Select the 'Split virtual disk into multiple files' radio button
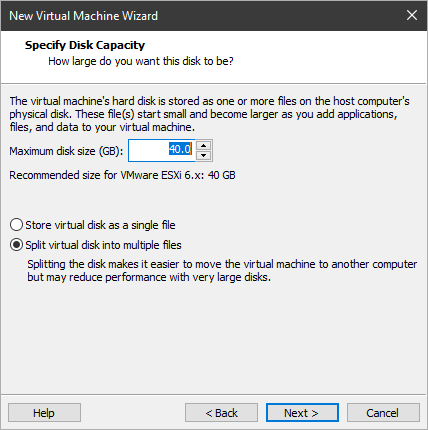This screenshot has width=428, height=430. pos(16,245)
